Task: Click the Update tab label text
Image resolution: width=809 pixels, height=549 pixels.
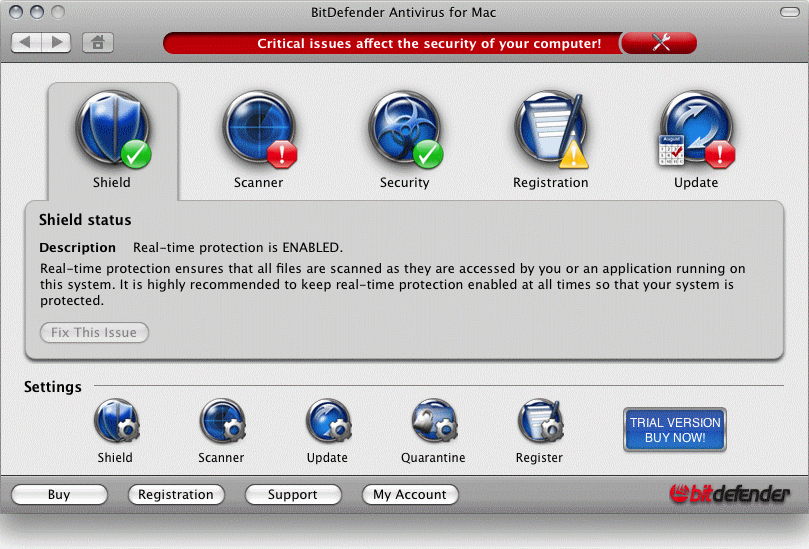Action: click(696, 183)
